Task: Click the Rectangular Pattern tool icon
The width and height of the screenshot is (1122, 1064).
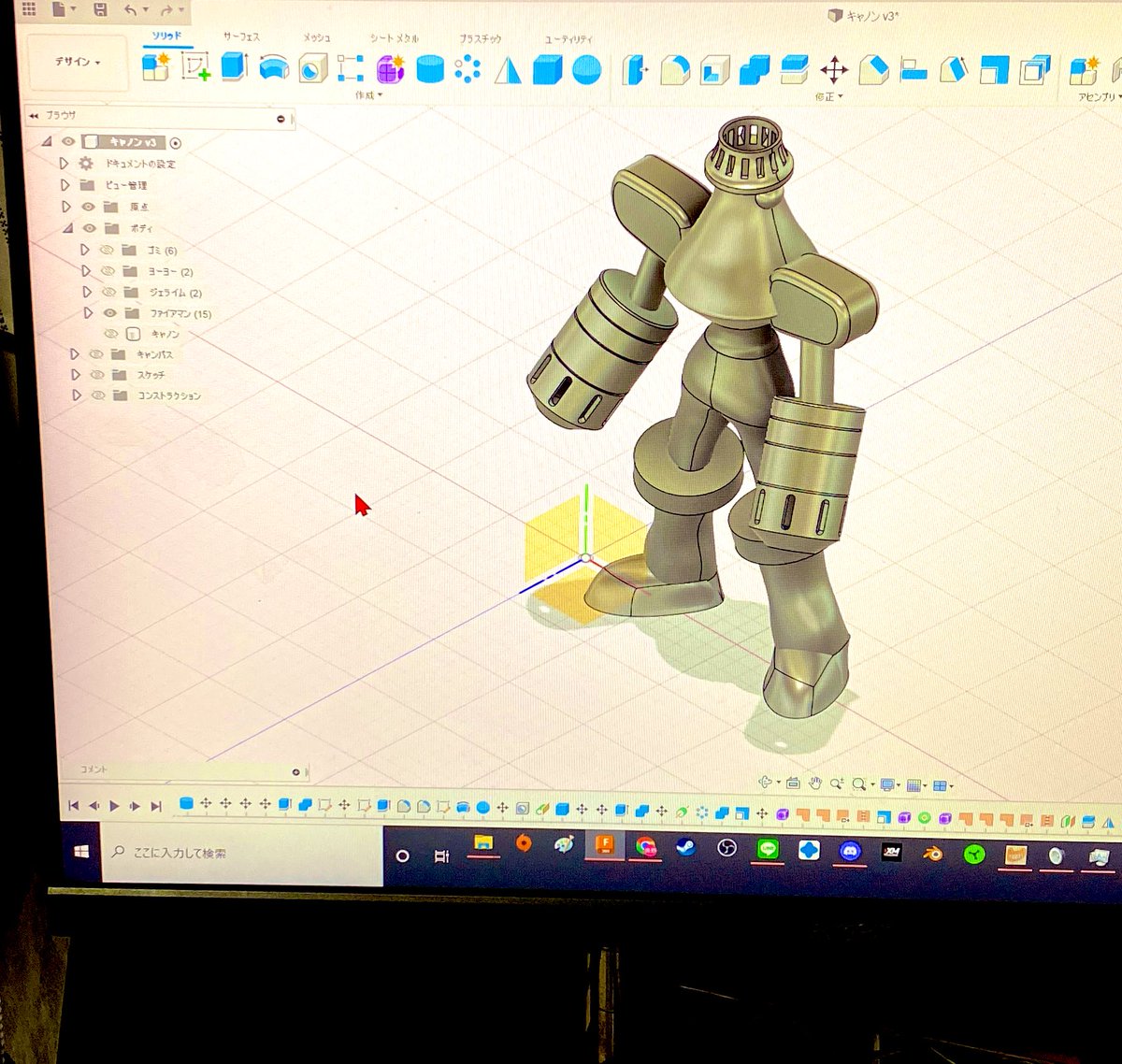Action: [x=351, y=68]
